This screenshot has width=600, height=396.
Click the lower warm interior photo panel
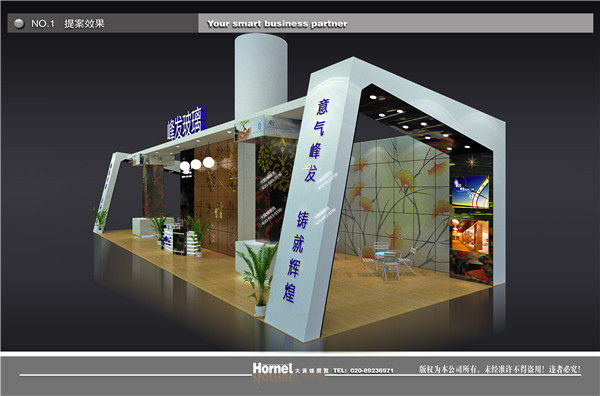point(471,236)
